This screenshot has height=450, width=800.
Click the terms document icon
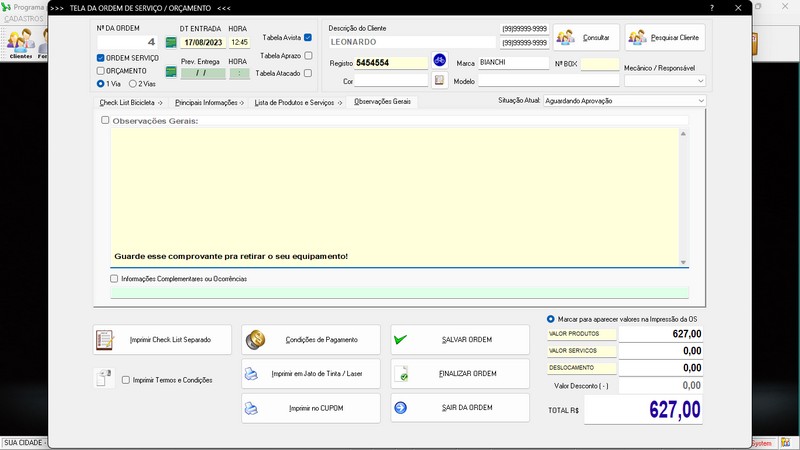104,378
